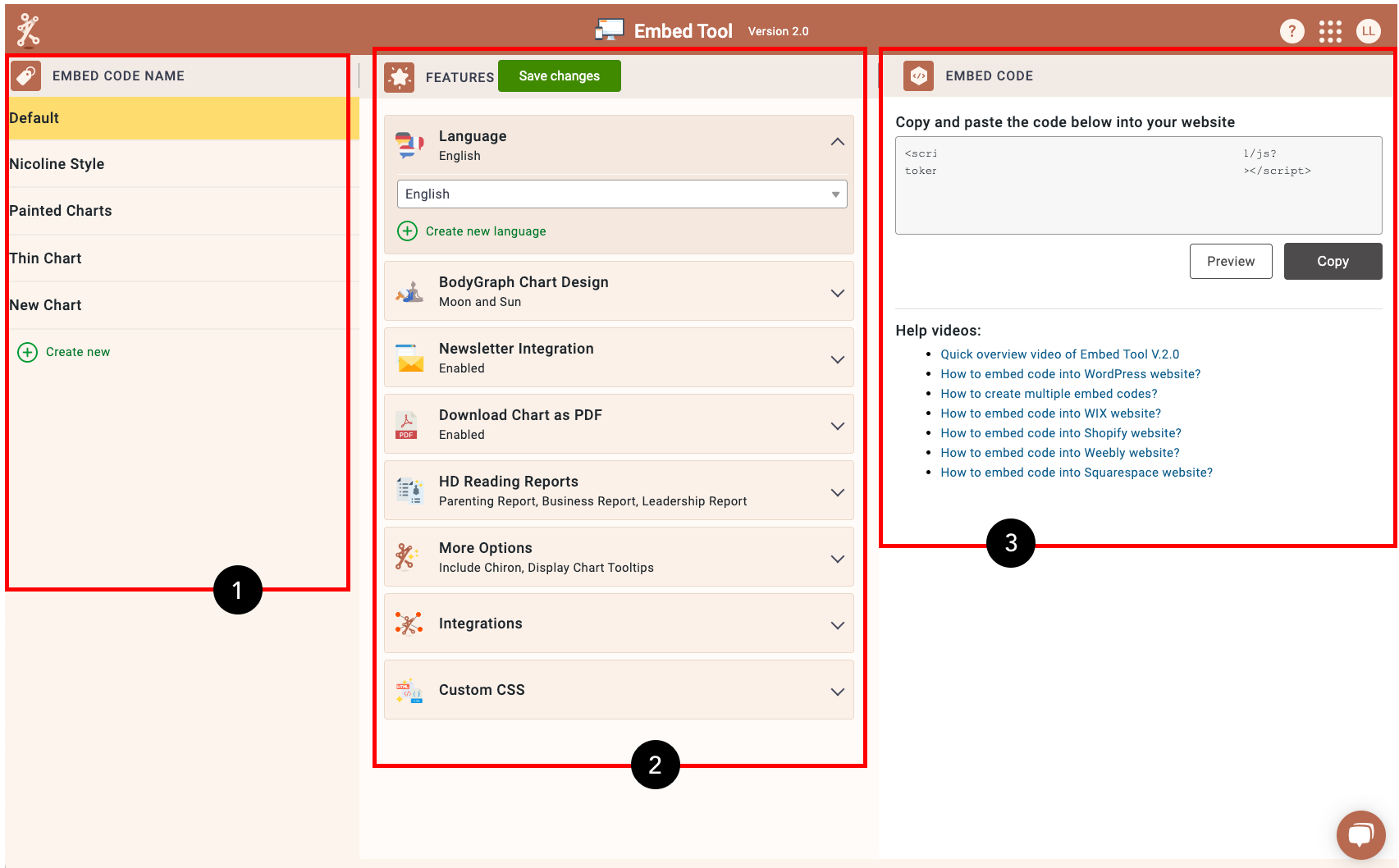Click the plus icon beside Create new
The width and height of the screenshot is (1399, 868).
click(28, 352)
